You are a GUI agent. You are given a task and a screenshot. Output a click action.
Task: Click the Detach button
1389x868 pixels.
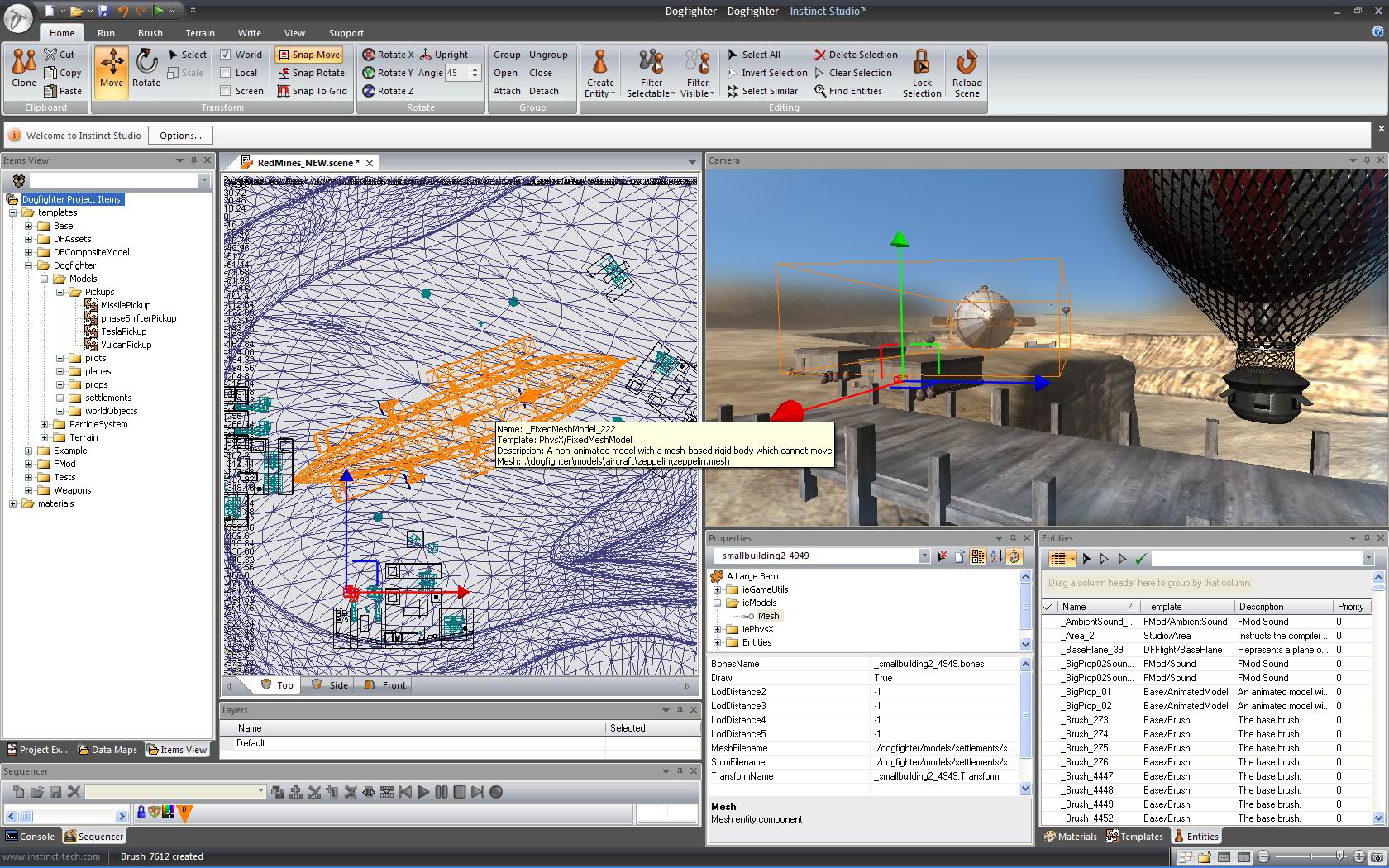pyautogui.click(x=544, y=91)
